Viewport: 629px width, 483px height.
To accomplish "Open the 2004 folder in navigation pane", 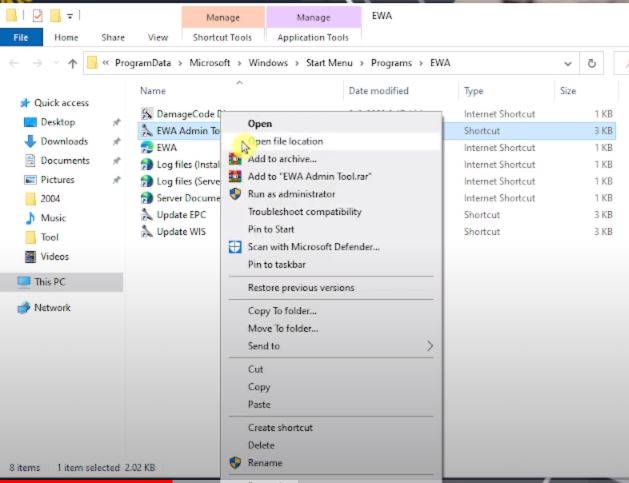I will click(x=50, y=199).
